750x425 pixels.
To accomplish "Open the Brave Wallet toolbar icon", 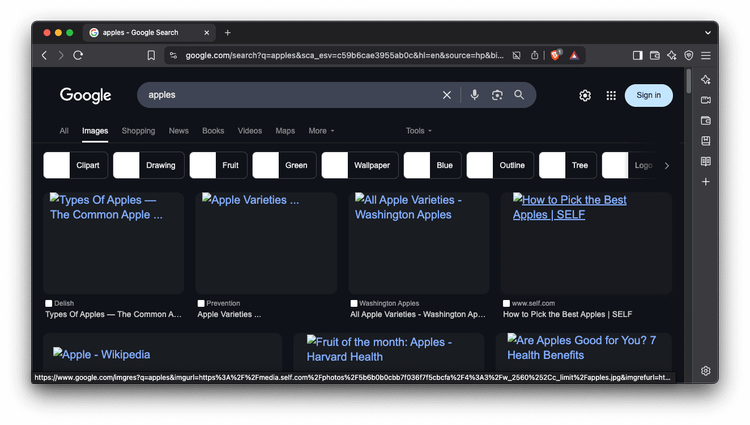I will [655, 55].
